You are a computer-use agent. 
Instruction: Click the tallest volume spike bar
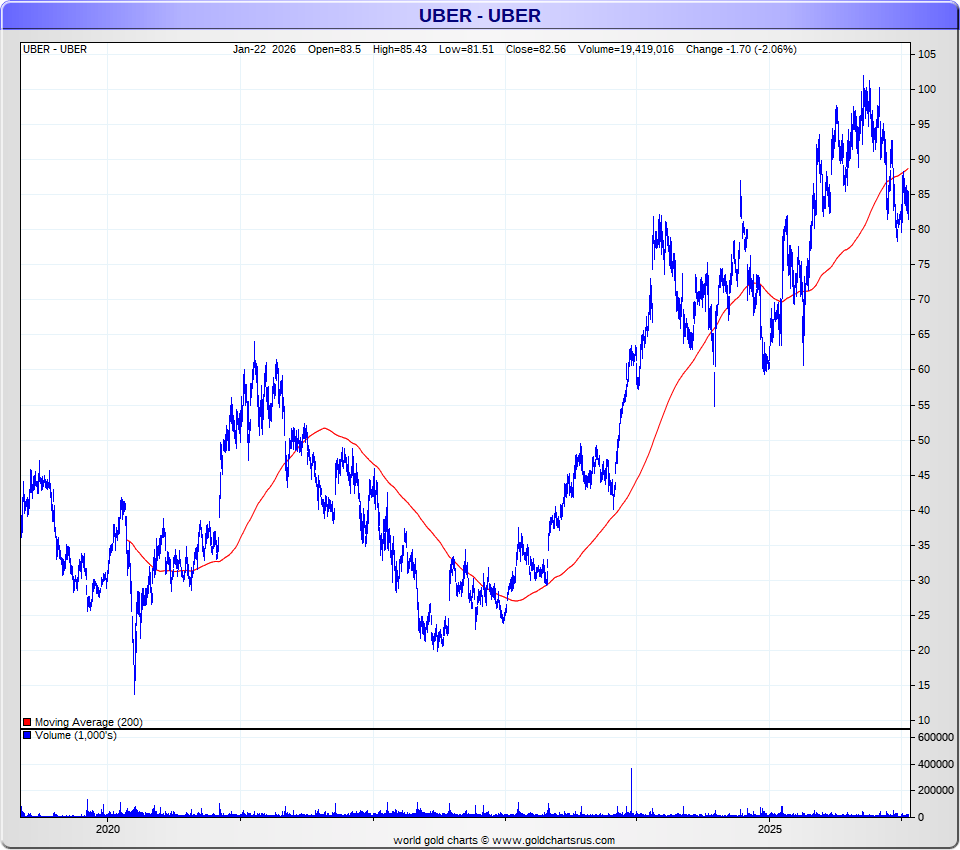[632, 792]
